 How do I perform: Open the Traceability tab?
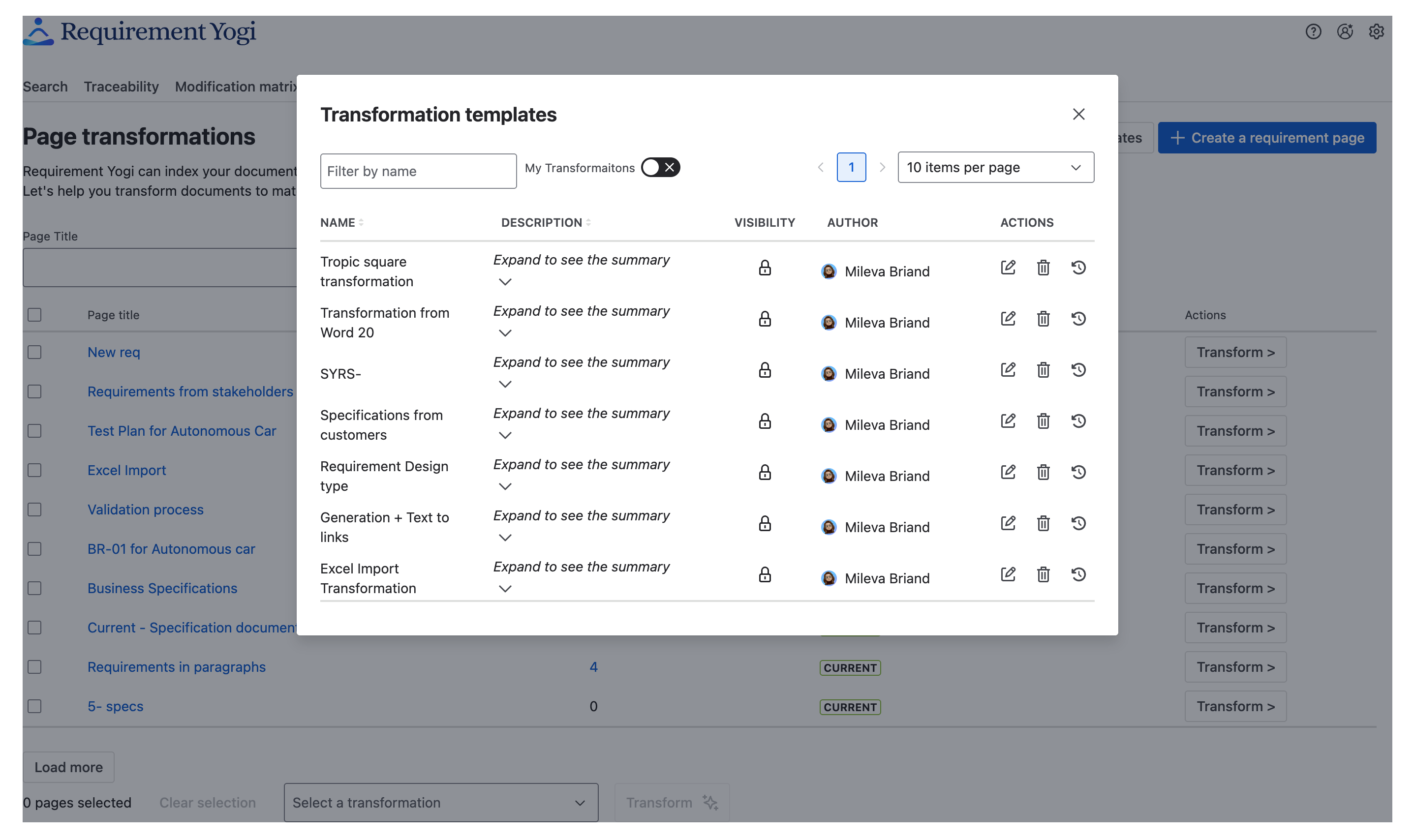coord(121,87)
